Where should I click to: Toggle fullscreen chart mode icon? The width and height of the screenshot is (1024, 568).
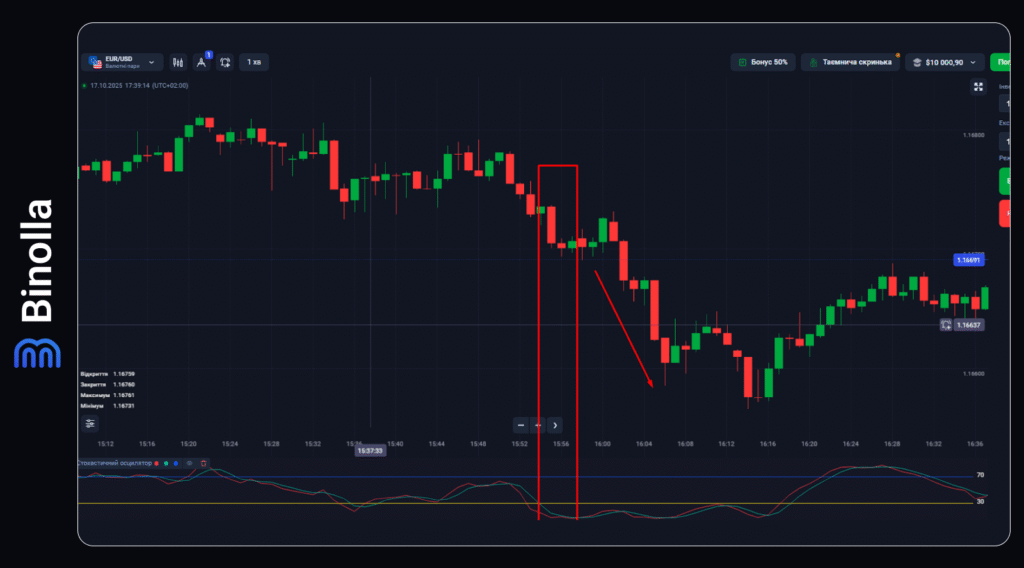(979, 87)
